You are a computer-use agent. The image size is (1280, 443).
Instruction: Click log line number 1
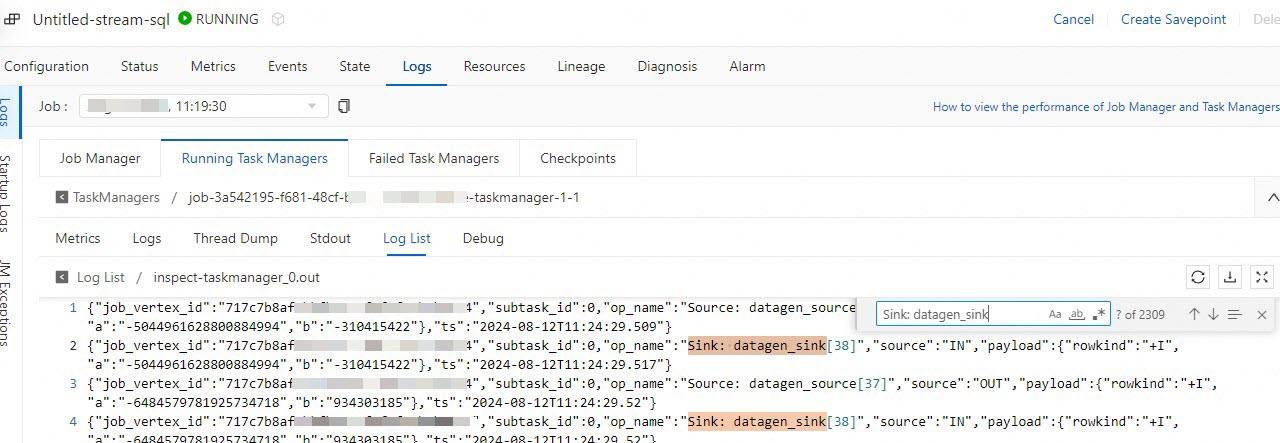coord(73,308)
